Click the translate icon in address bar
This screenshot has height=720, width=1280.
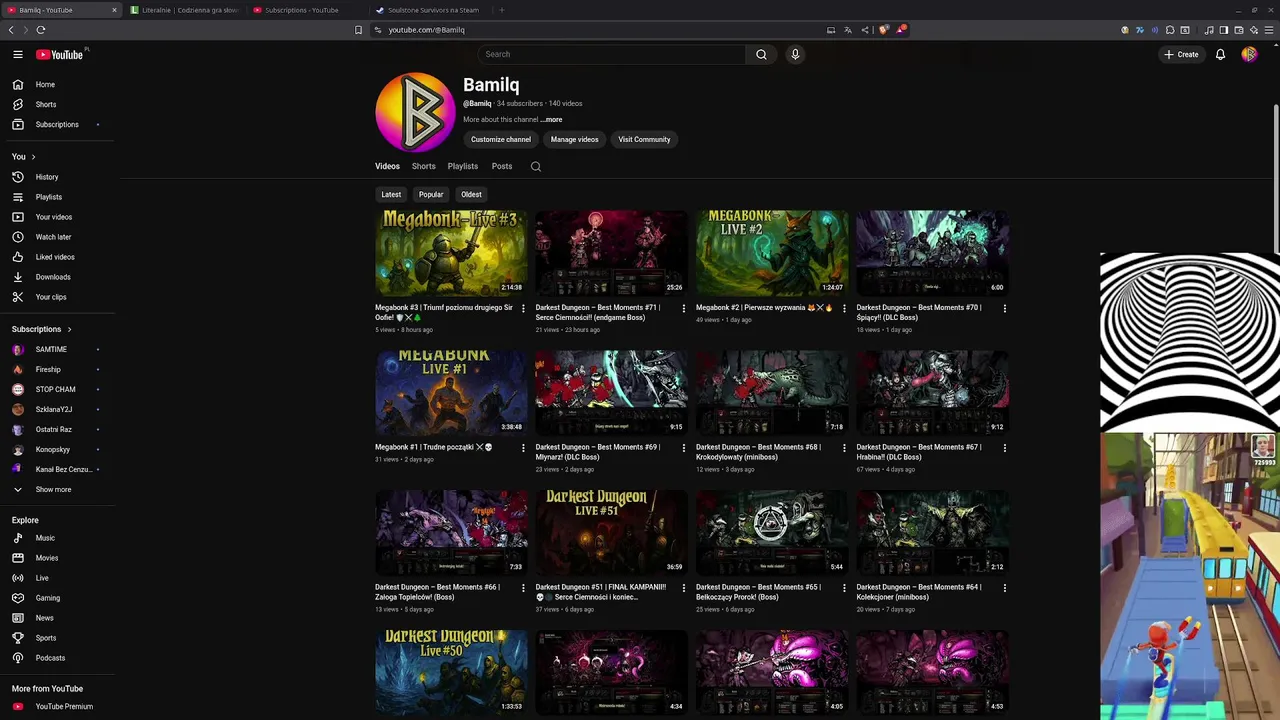848,30
